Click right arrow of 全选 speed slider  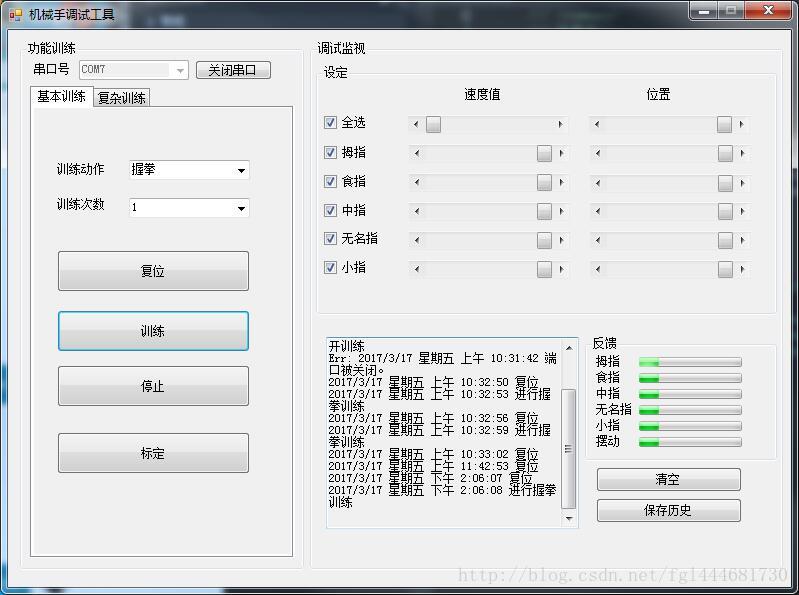pos(561,124)
